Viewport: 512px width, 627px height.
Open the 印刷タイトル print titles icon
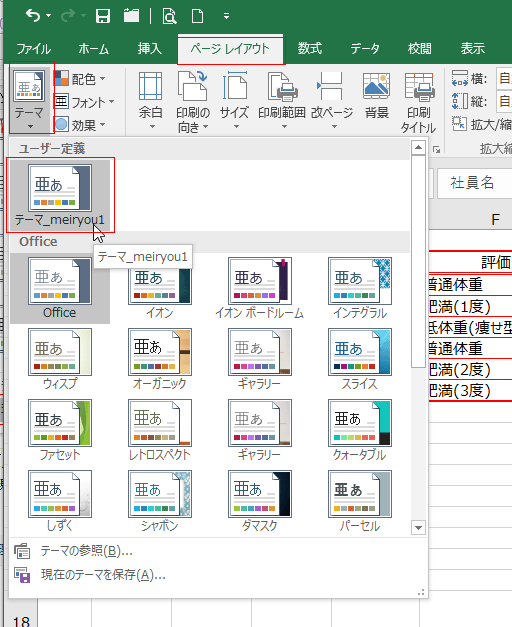(x=418, y=102)
